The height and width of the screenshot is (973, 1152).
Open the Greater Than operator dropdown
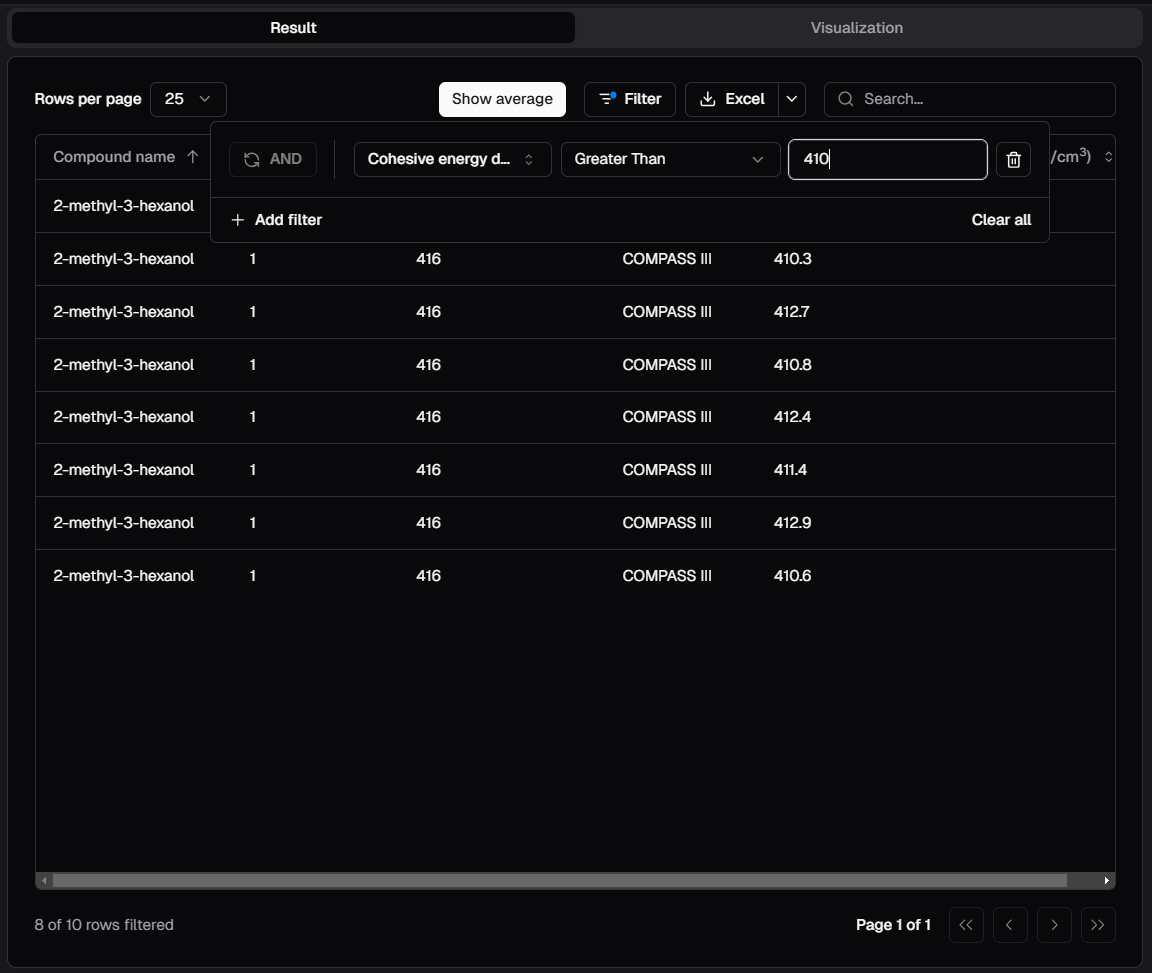670,160
